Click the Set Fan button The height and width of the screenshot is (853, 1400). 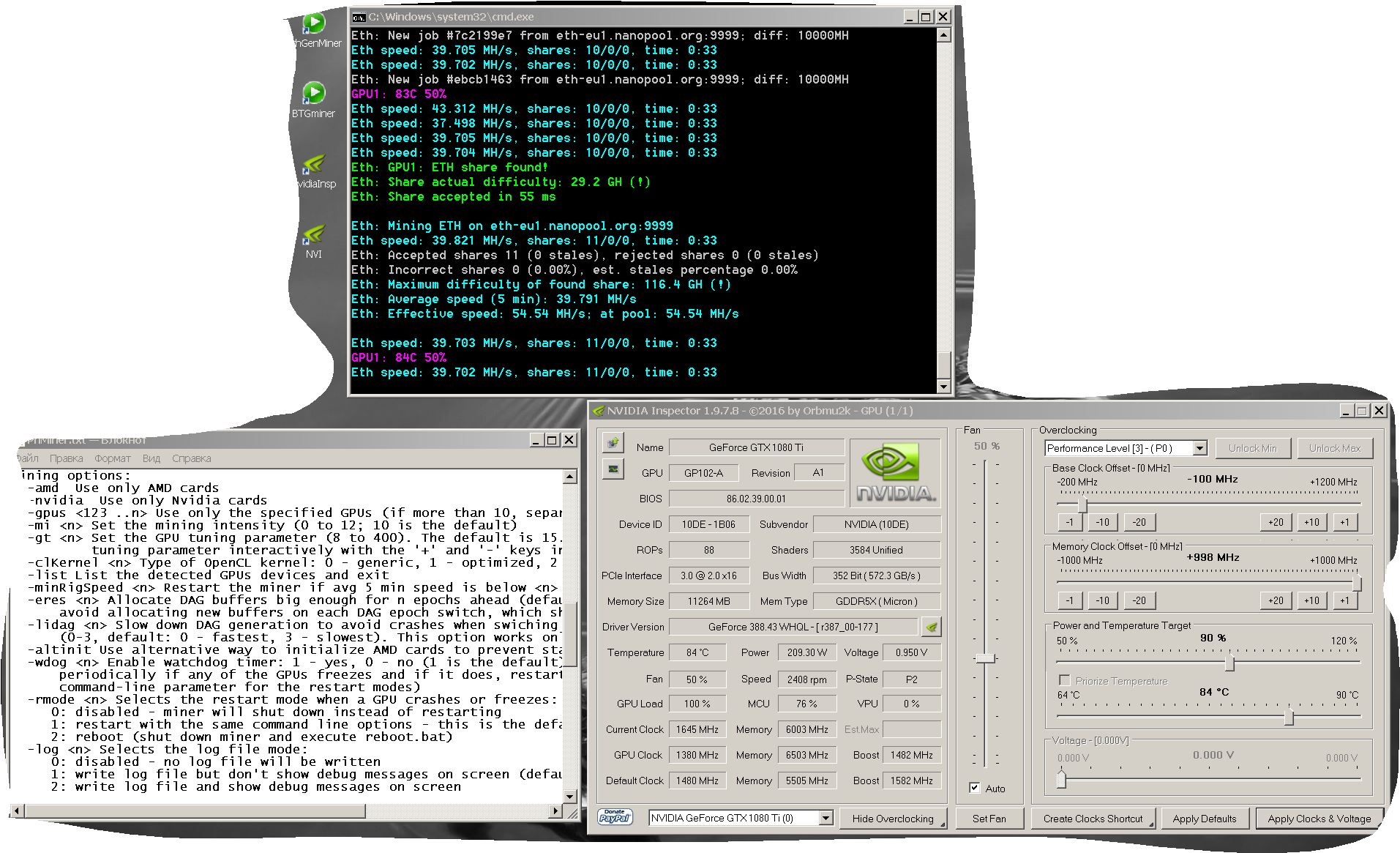coord(989,819)
